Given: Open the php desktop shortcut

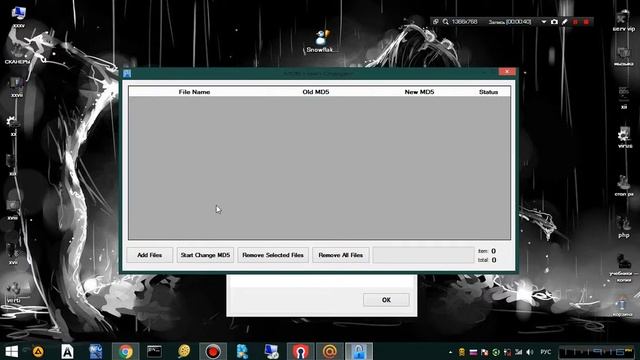Looking at the screenshot, I should tap(623, 227).
